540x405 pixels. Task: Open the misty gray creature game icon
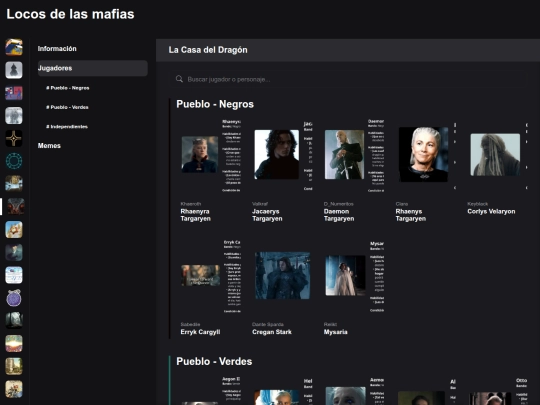click(x=14, y=115)
